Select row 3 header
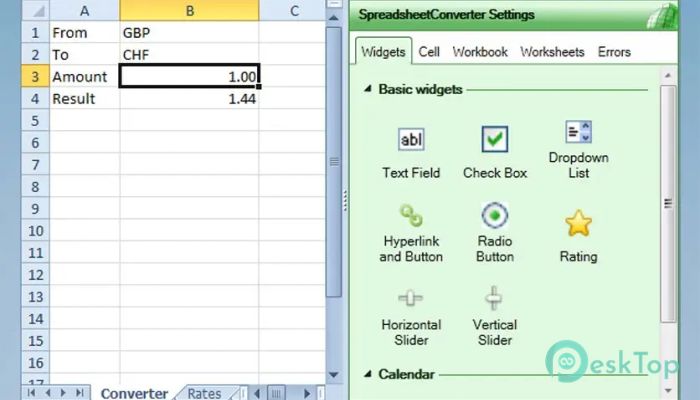Screen dimensions: 700x400 35,76
